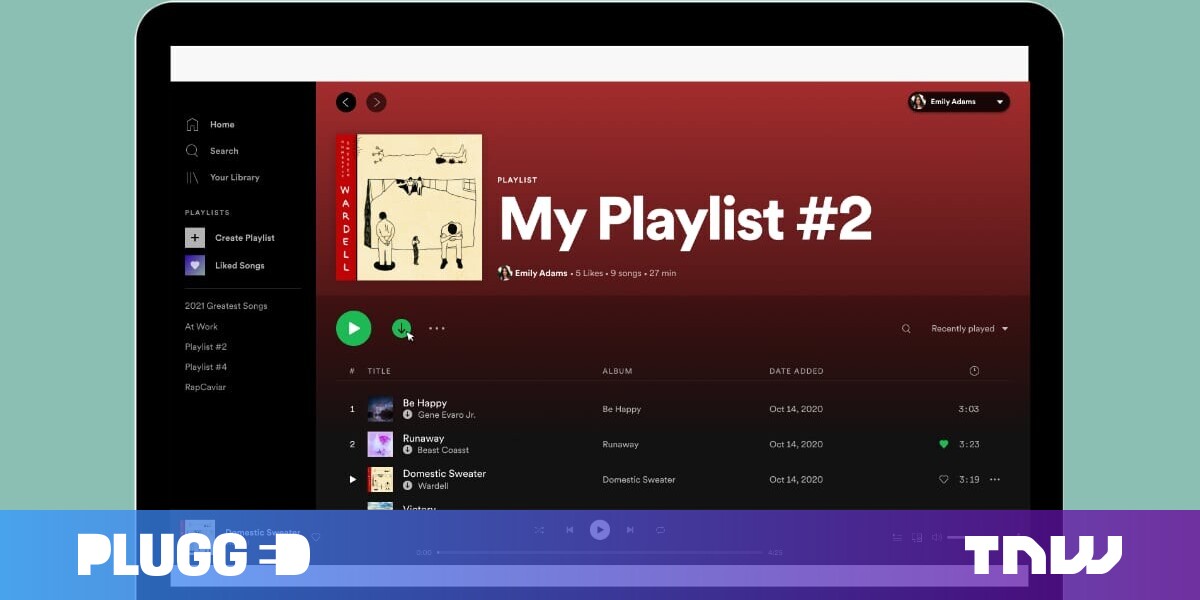Click the 3:03 duration of Be Happy
Screen dimensions: 1200x600
click(968, 409)
